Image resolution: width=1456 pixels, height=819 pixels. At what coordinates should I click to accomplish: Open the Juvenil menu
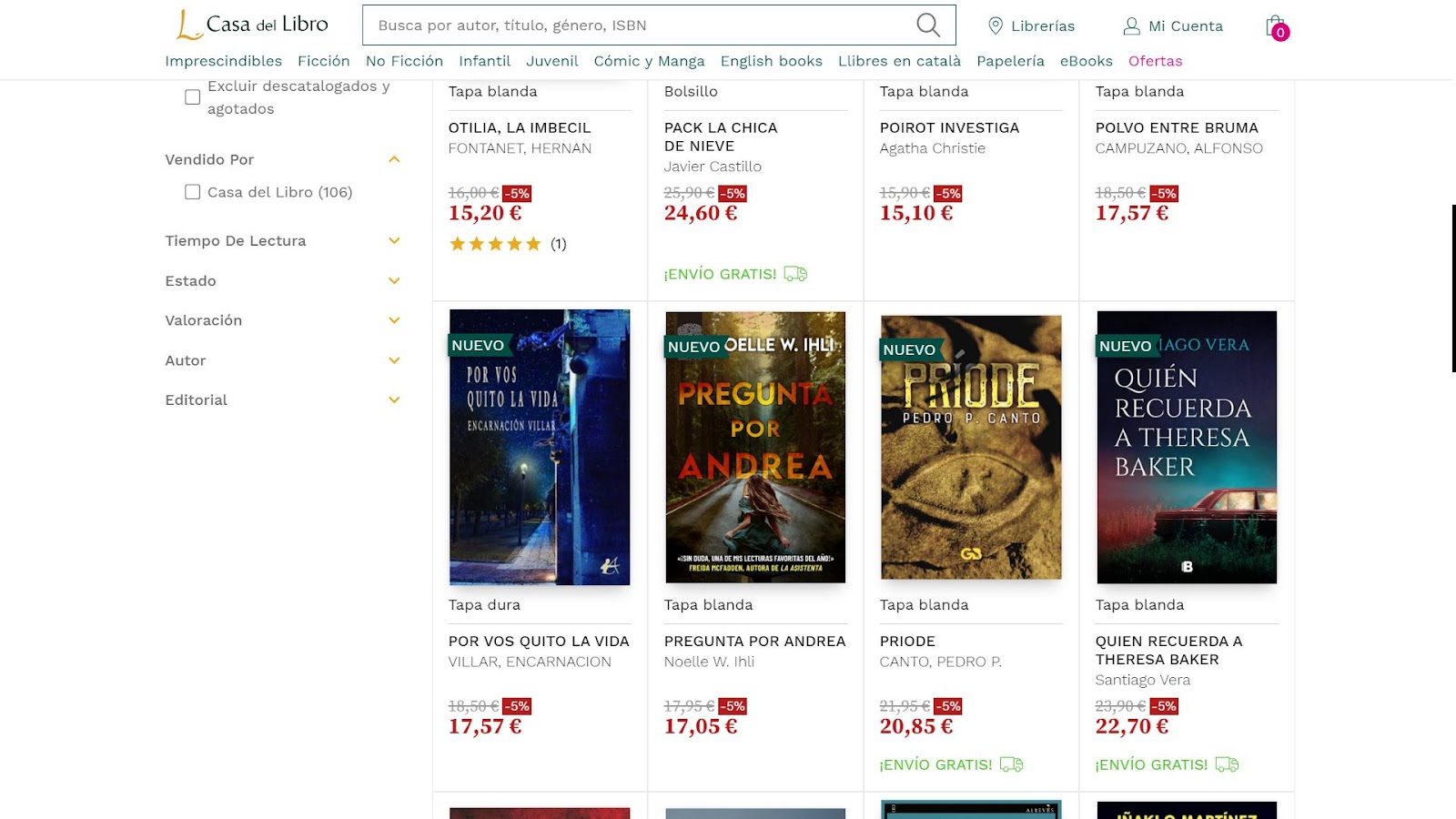[551, 61]
